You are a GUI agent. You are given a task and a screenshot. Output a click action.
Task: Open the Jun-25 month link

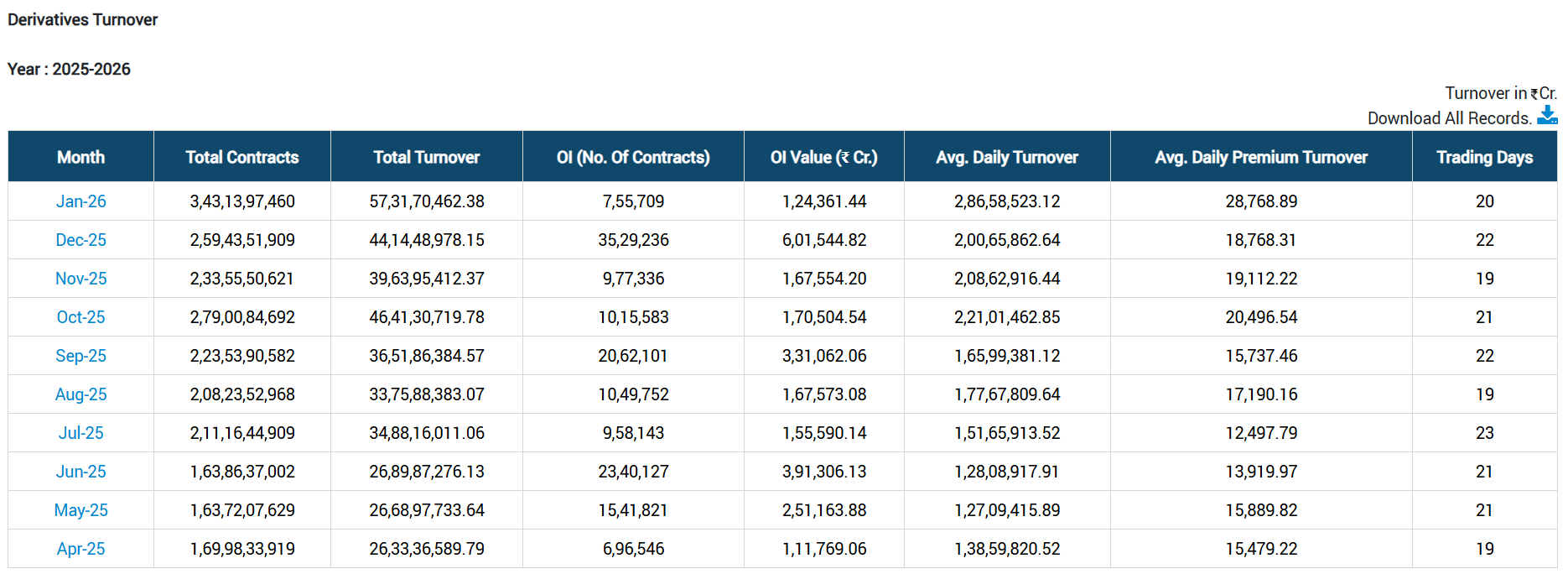pos(80,472)
